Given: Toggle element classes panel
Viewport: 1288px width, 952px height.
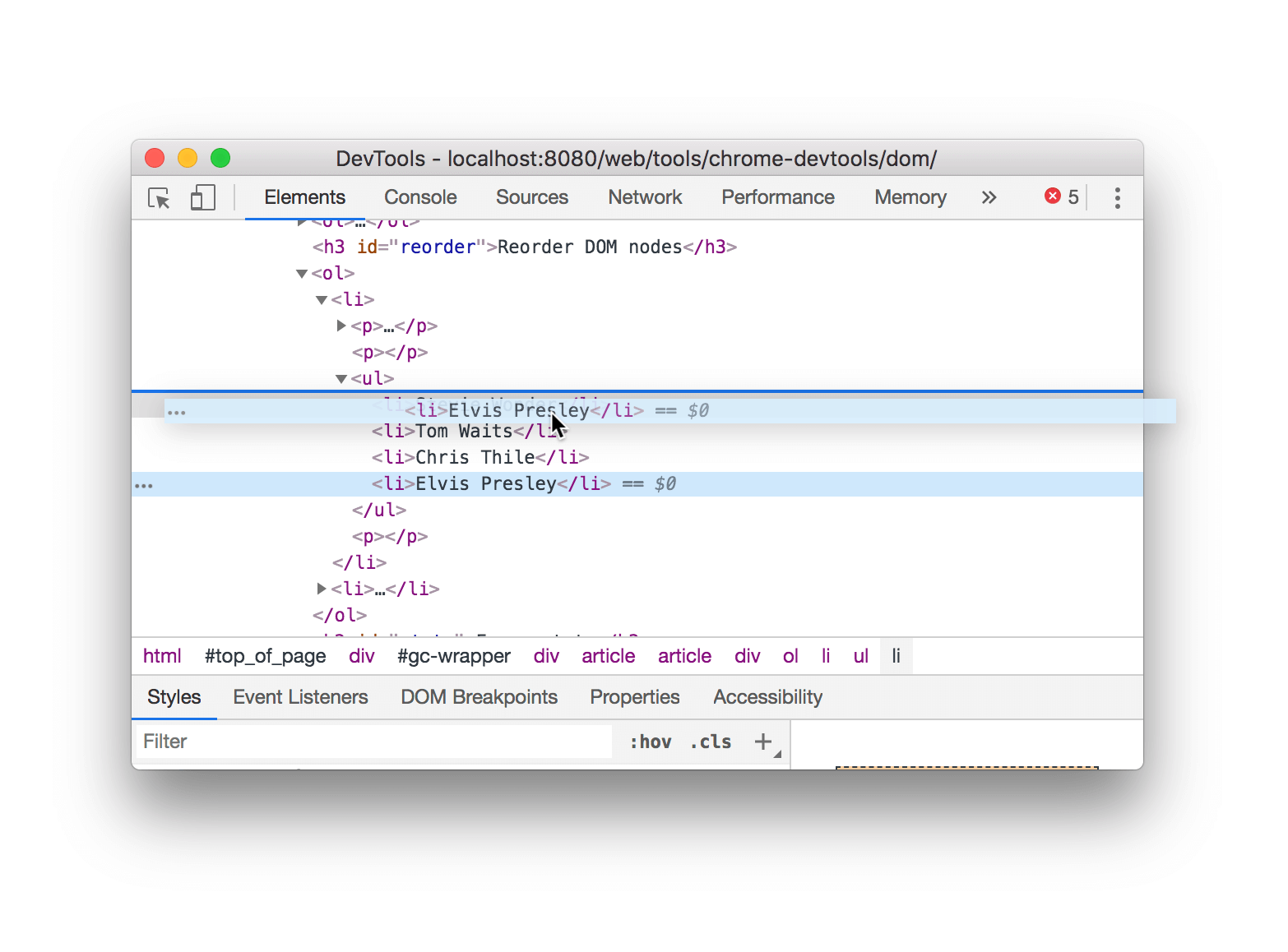Looking at the screenshot, I should point(710,741).
